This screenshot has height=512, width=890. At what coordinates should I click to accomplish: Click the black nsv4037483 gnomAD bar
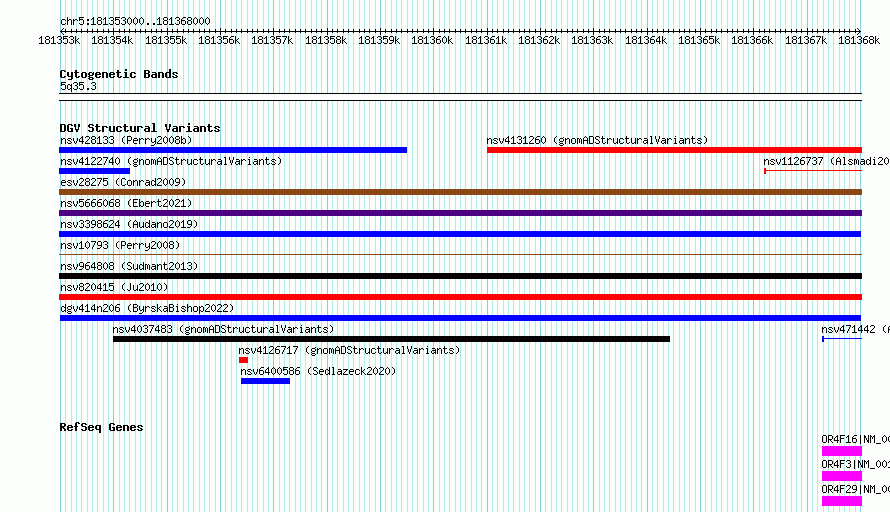tap(392, 339)
